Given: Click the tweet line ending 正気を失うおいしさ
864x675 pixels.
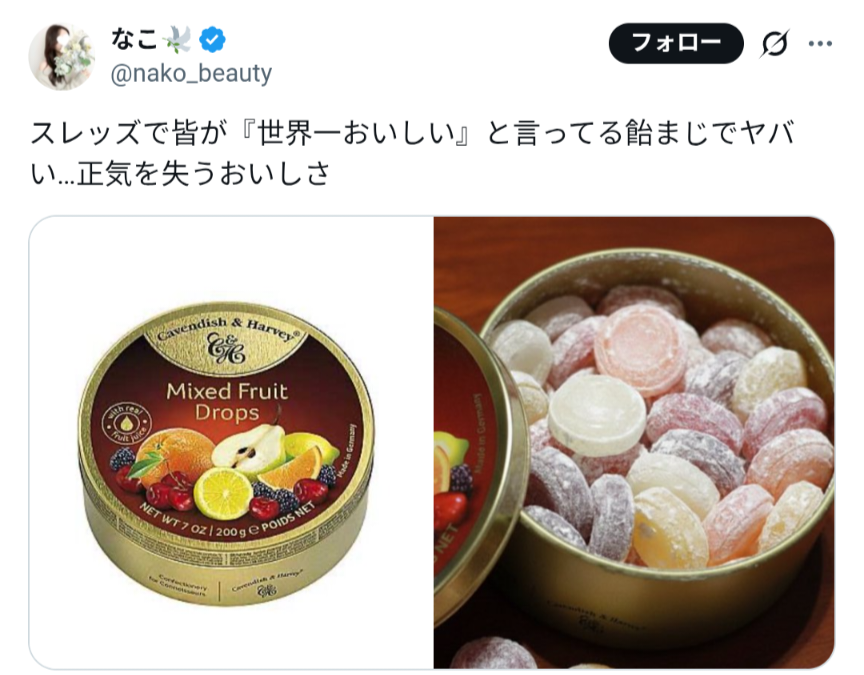Looking at the screenshot, I should pos(181,174).
